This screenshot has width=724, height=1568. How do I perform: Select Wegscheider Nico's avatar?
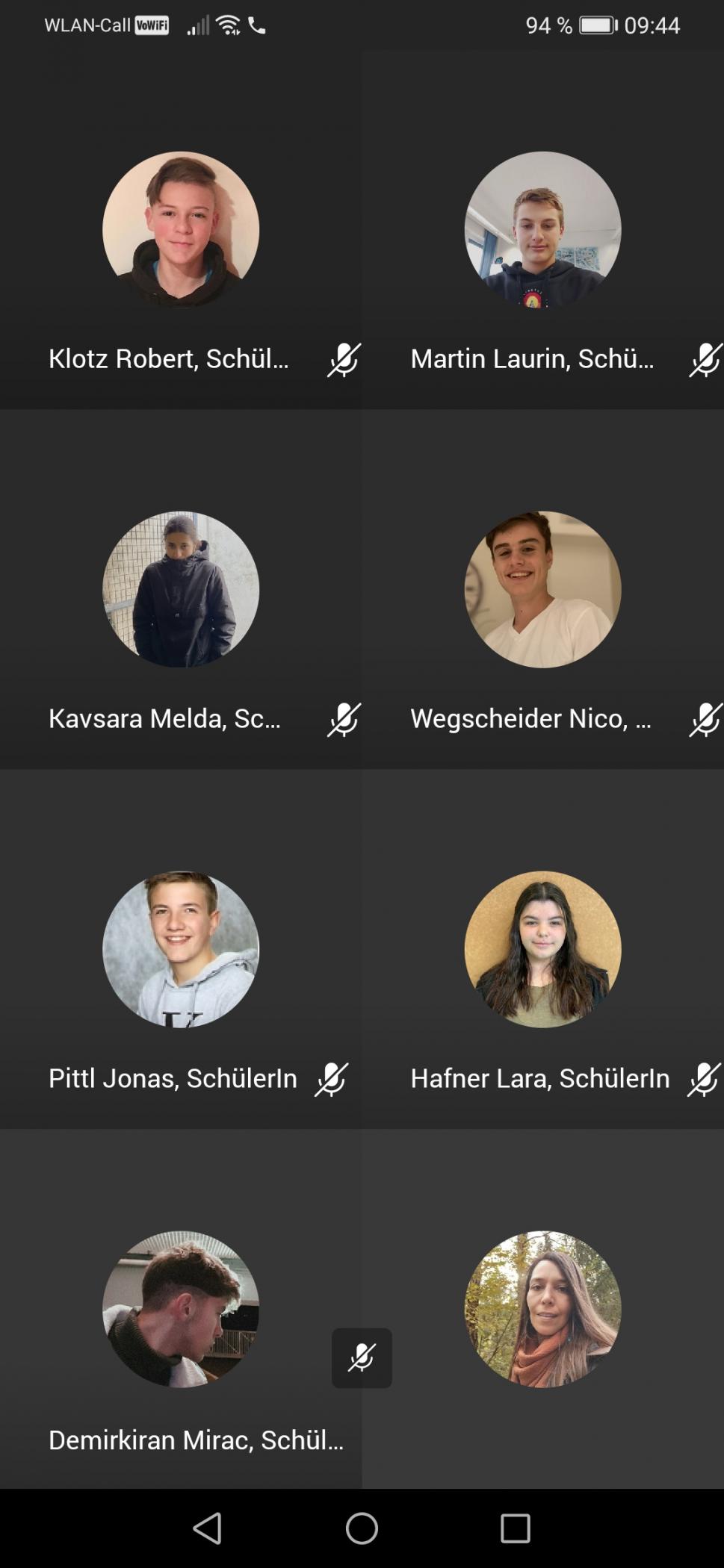[x=542, y=589]
